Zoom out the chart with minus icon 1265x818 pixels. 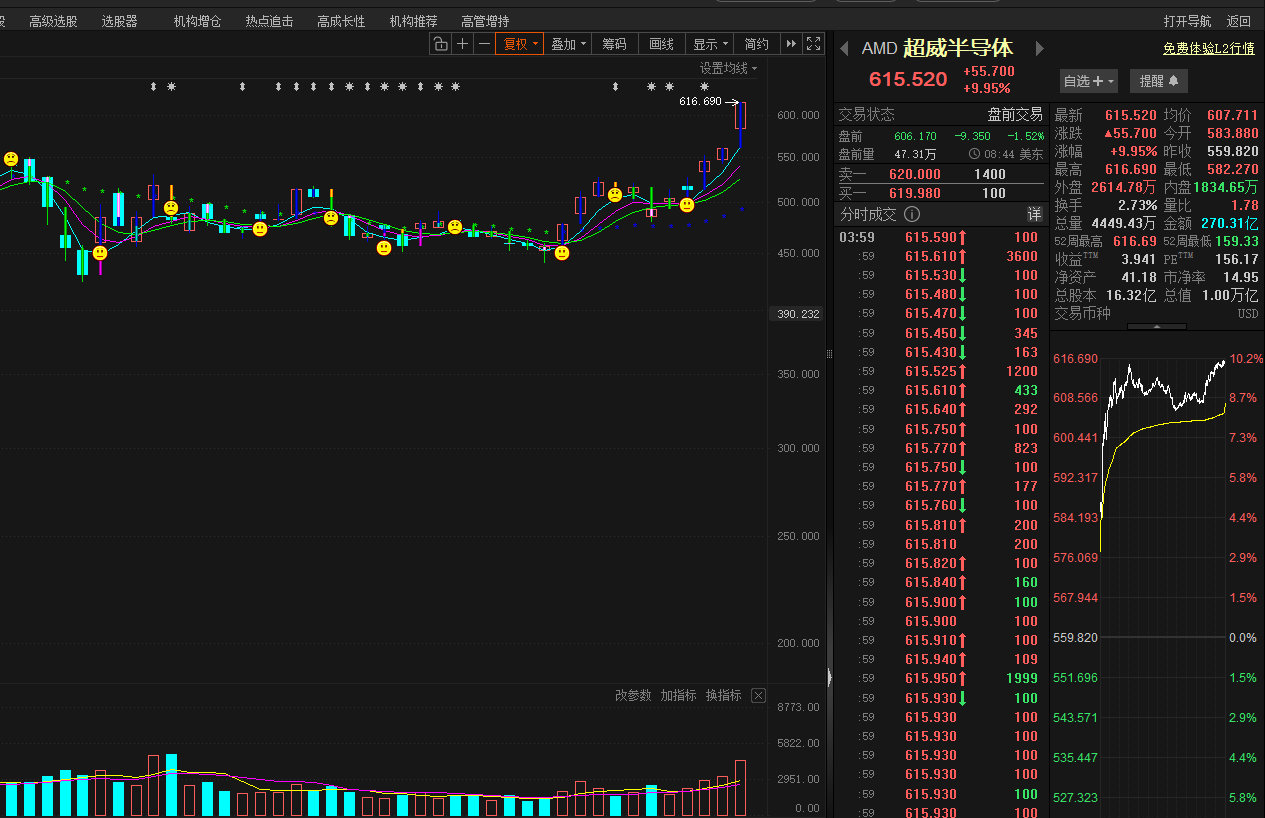click(x=484, y=44)
